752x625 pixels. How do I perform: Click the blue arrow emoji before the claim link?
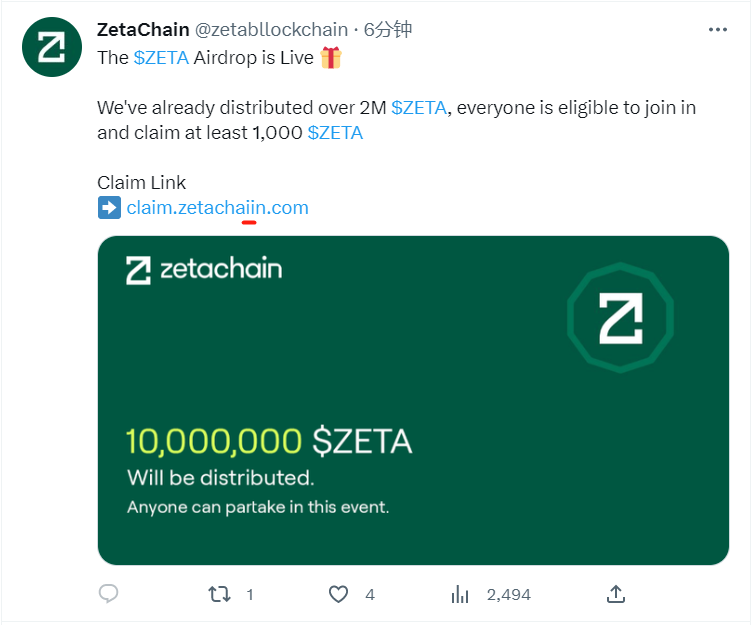109,208
